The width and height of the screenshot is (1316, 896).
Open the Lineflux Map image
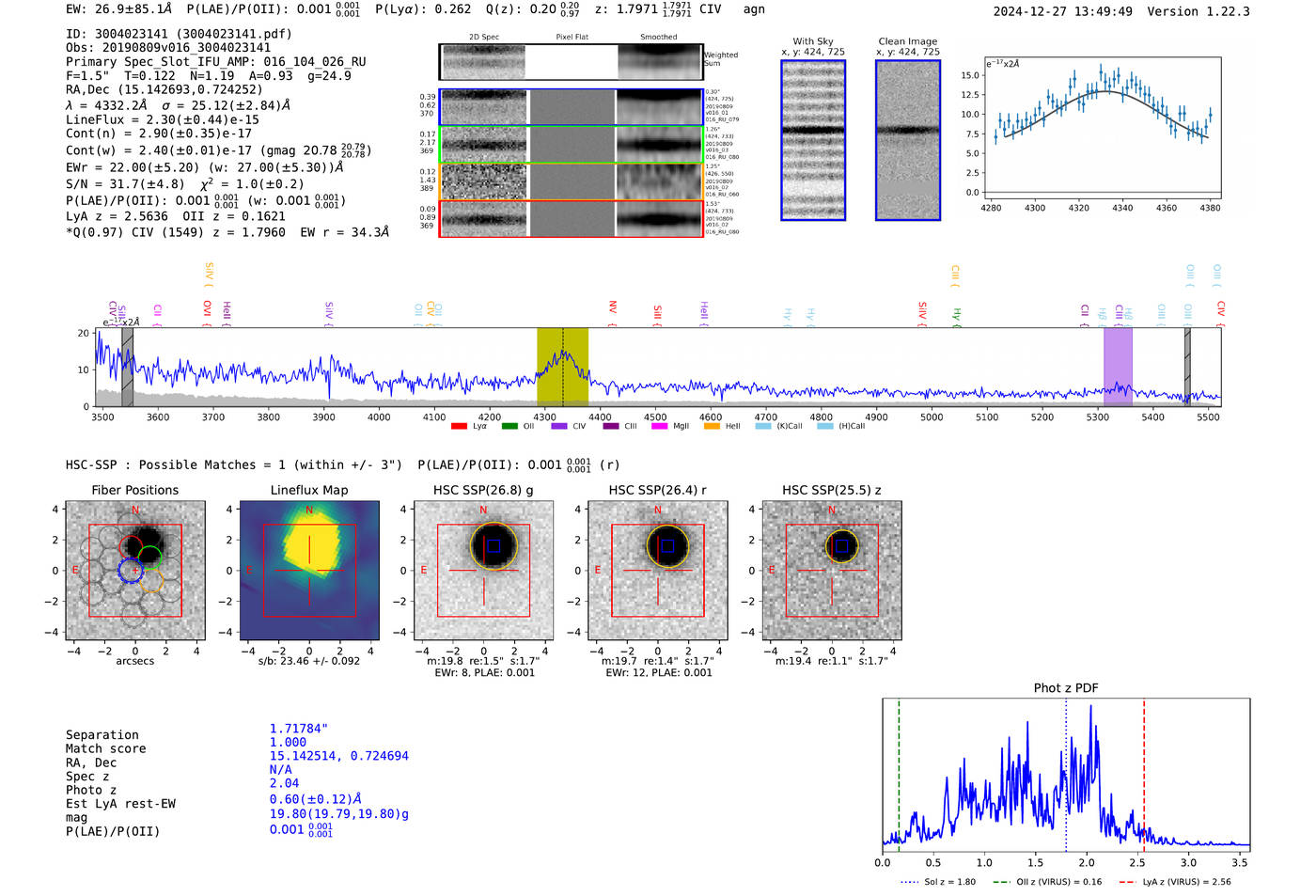coord(309,571)
